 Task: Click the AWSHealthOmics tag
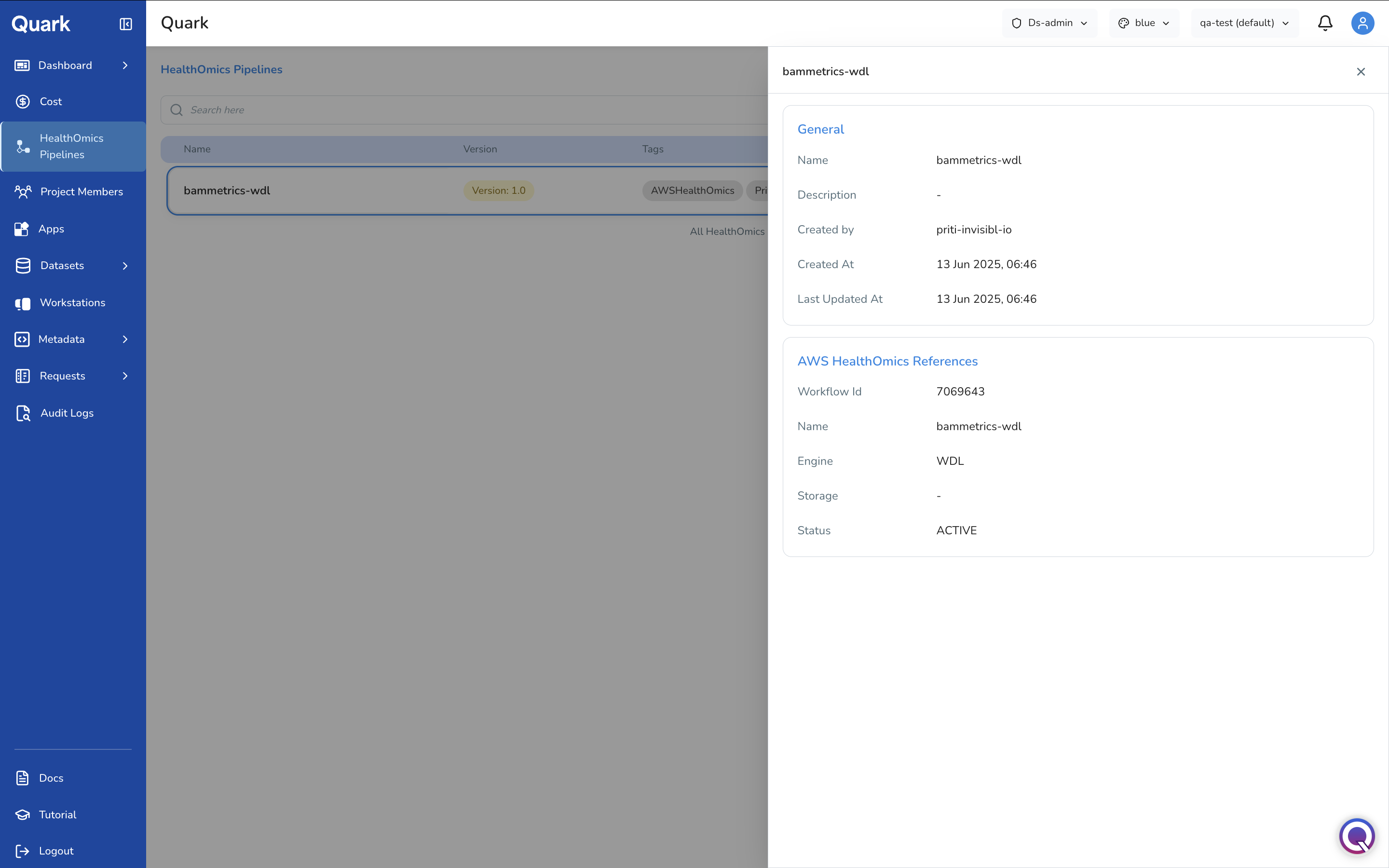click(x=692, y=190)
